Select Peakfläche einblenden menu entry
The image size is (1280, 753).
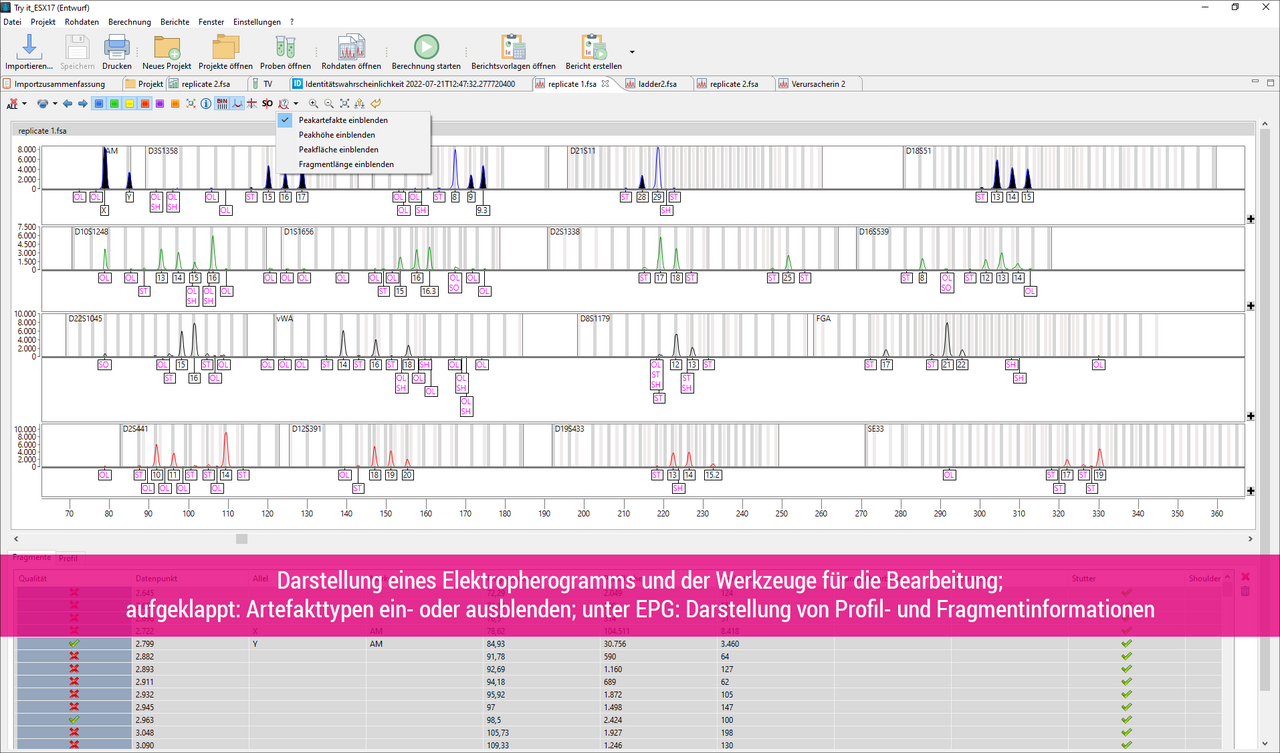(x=338, y=150)
